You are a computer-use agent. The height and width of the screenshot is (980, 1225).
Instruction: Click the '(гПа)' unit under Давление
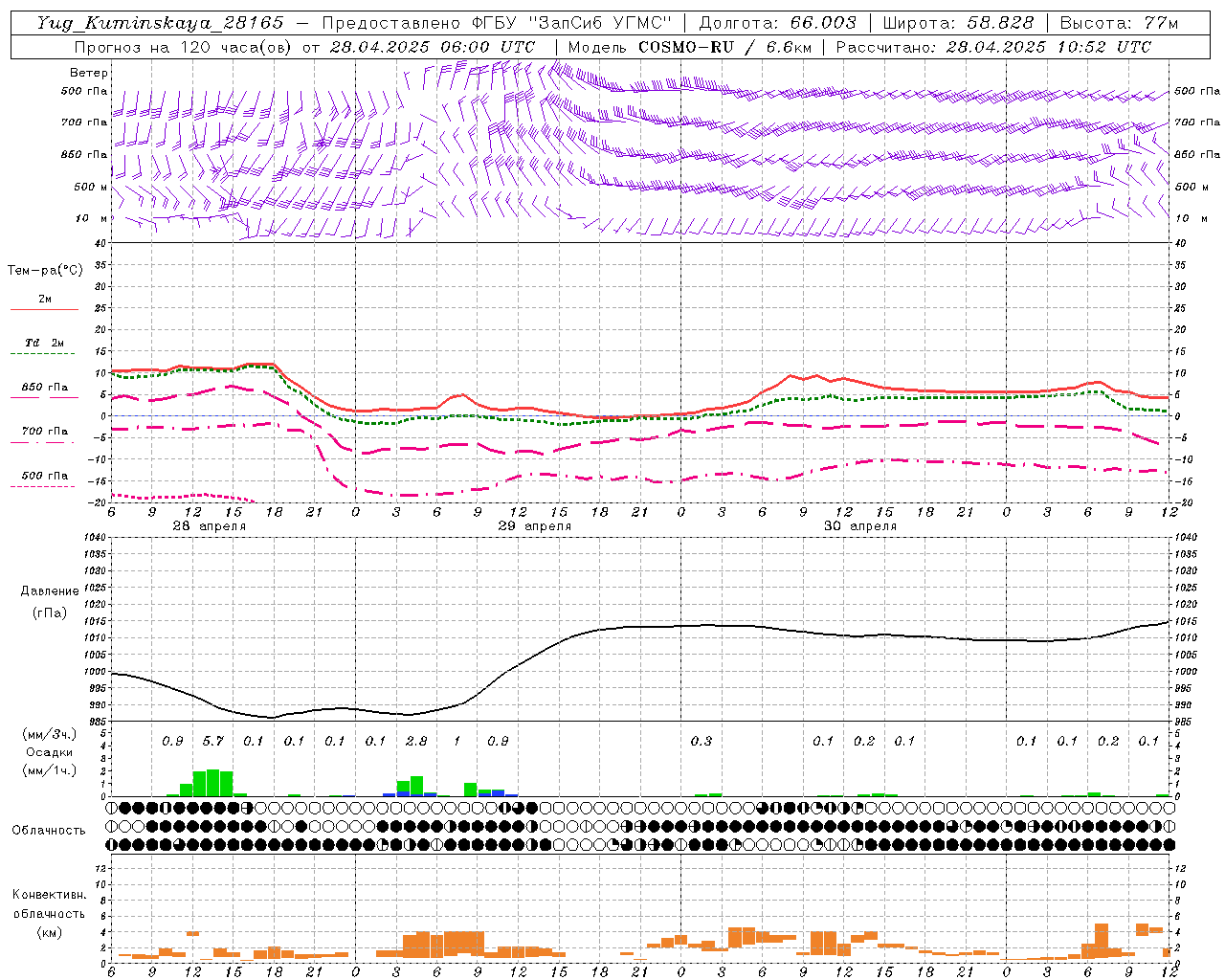click(x=48, y=612)
